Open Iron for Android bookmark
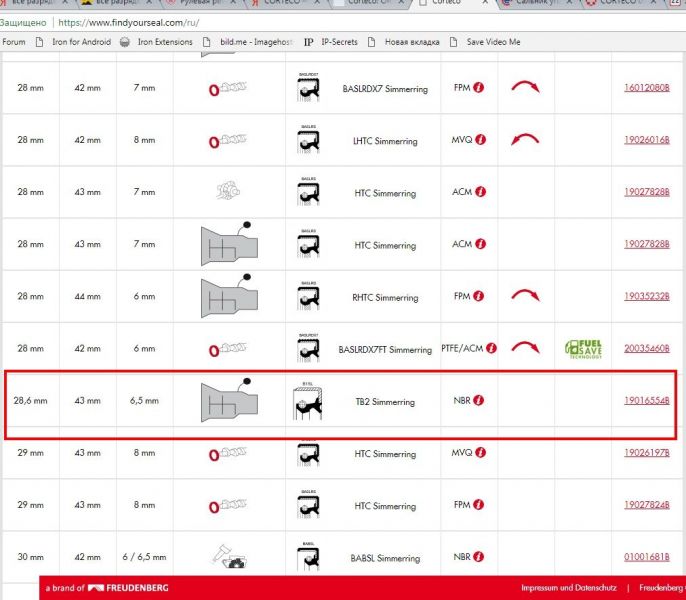This screenshot has height=600, width=686. 73,42
